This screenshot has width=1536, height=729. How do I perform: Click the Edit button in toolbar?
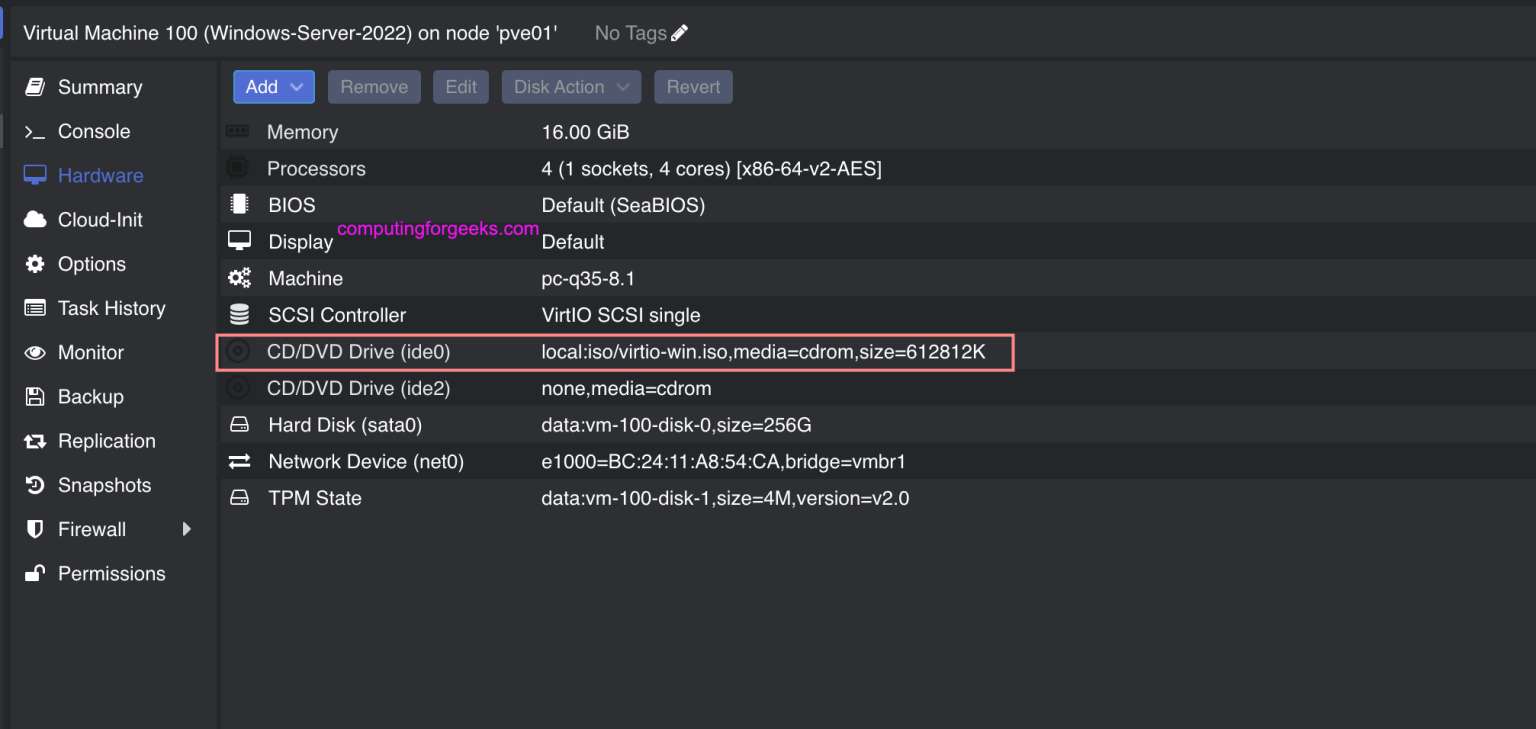coord(460,87)
